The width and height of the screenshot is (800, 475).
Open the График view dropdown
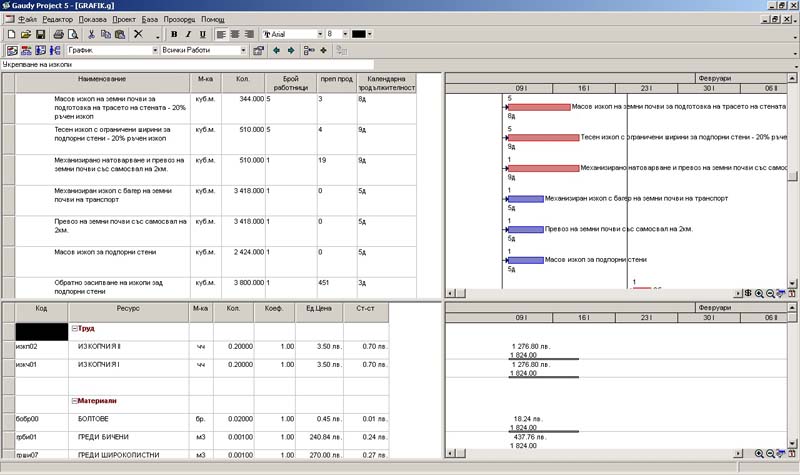pos(155,50)
